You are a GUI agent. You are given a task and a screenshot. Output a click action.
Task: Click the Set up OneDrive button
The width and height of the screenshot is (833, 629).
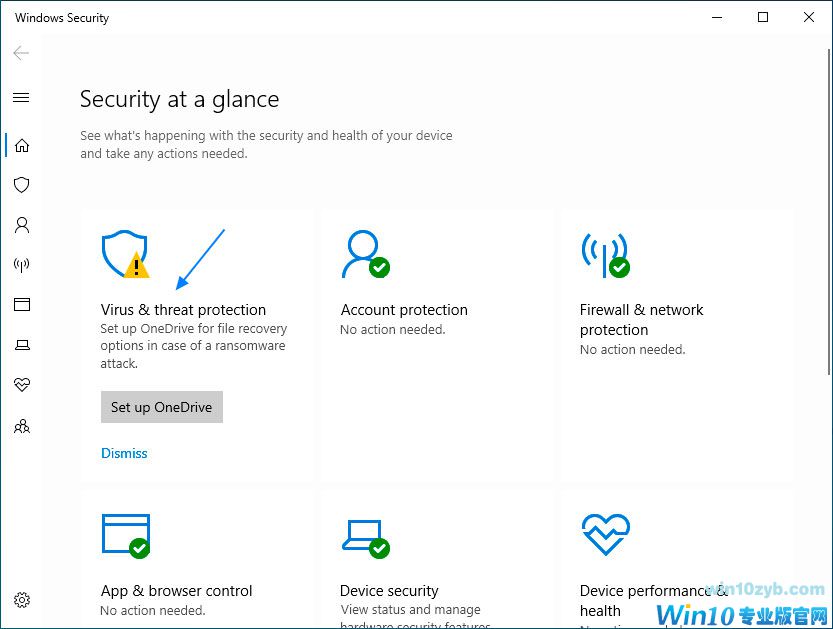pos(161,407)
